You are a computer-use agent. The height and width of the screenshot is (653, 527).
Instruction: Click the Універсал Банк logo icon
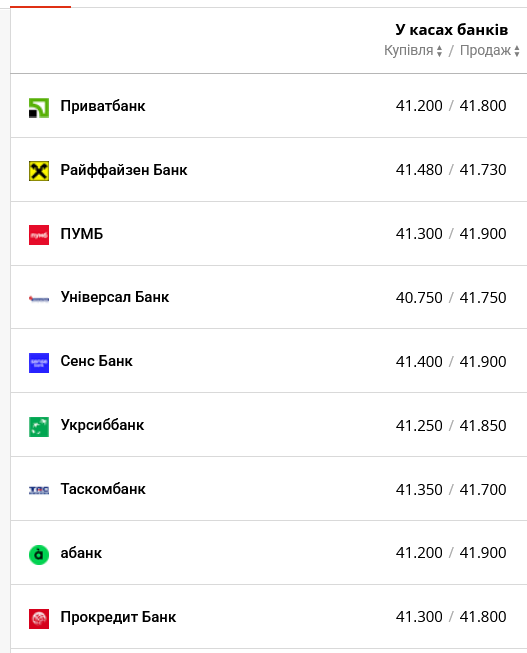click(x=39, y=299)
